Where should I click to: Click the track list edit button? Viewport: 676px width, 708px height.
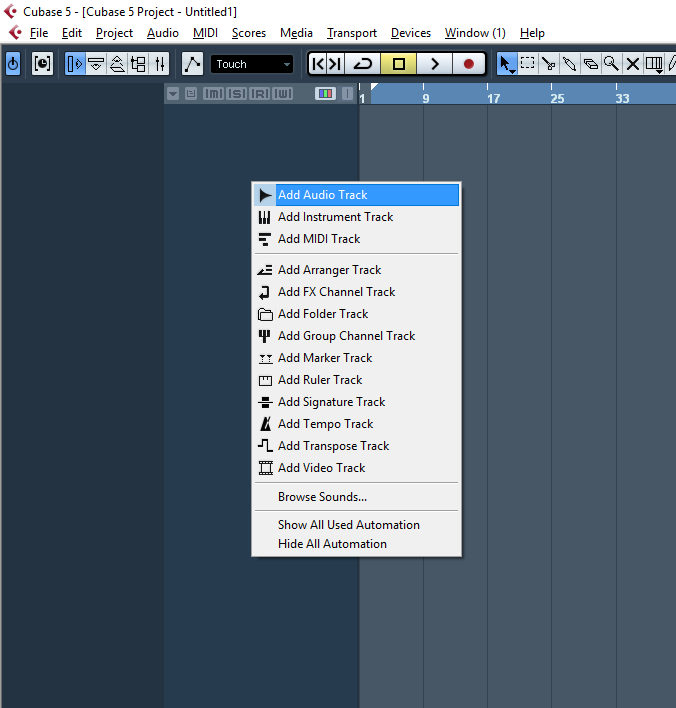[x=191, y=93]
